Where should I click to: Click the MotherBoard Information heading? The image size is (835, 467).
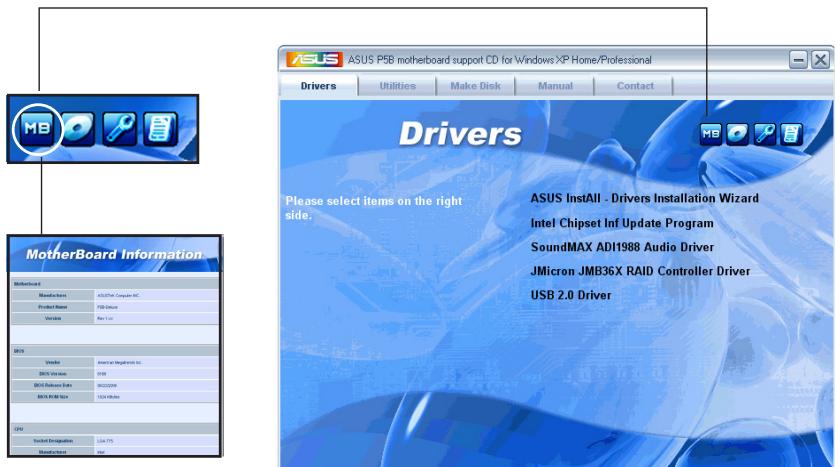pyautogui.click(x=114, y=255)
